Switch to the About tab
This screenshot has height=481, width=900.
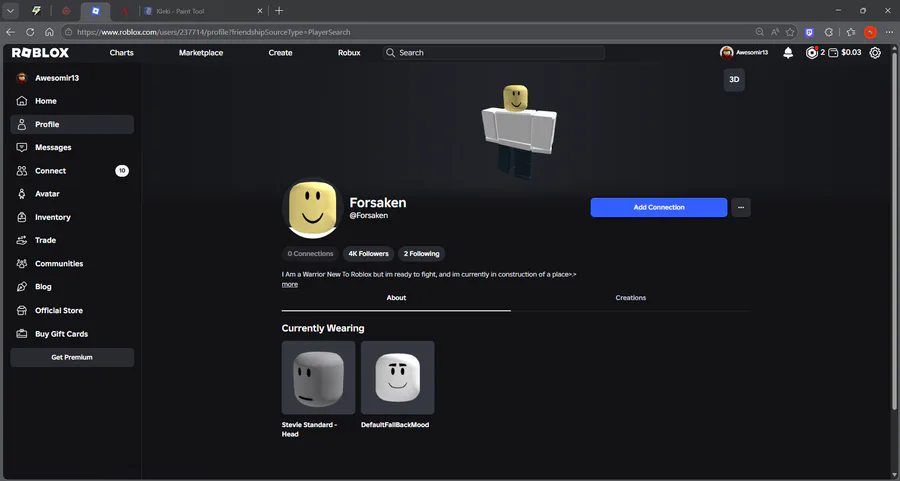396,298
